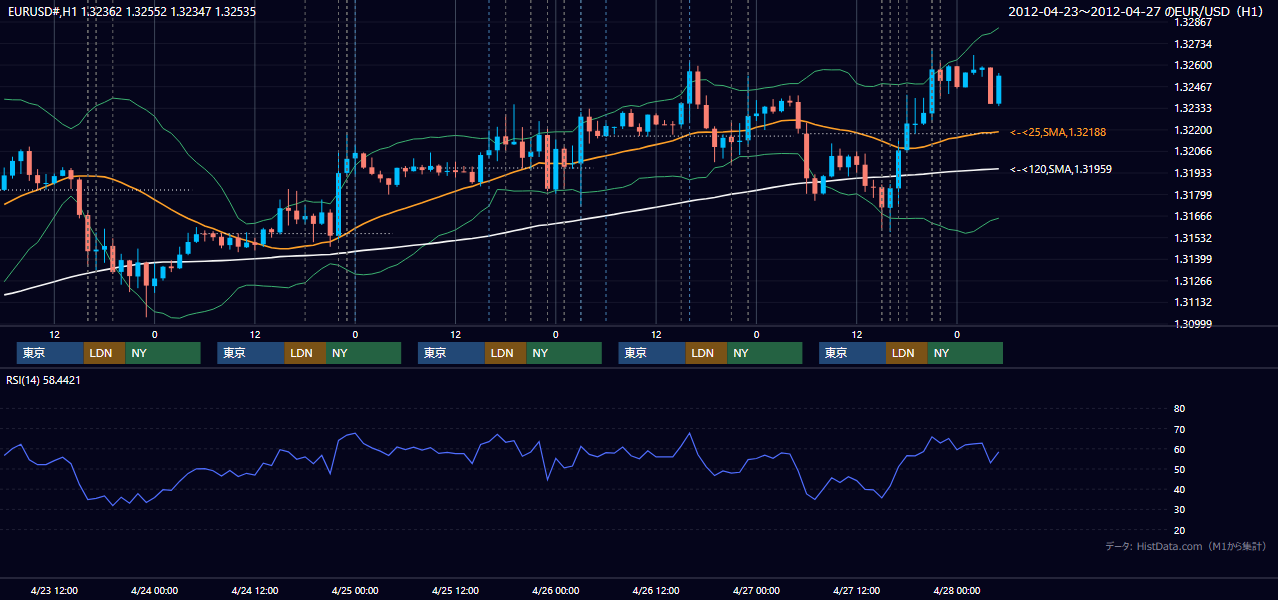Click the orange 25 SMA label 1.32188
Viewport: 1278px width, 600px height.
(x=1058, y=132)
